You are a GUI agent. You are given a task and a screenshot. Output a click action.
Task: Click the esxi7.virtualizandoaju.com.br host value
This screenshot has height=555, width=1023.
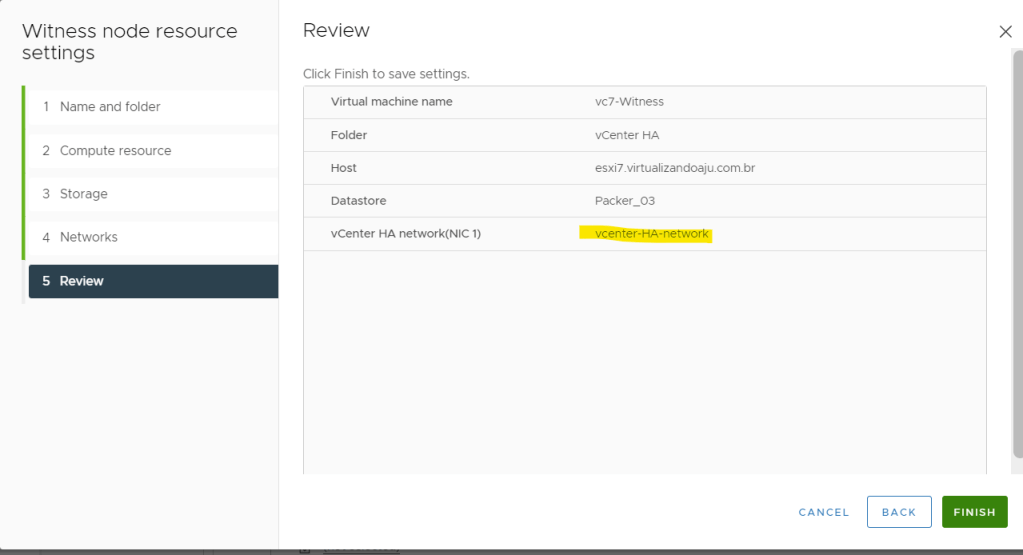pos(674,168)
